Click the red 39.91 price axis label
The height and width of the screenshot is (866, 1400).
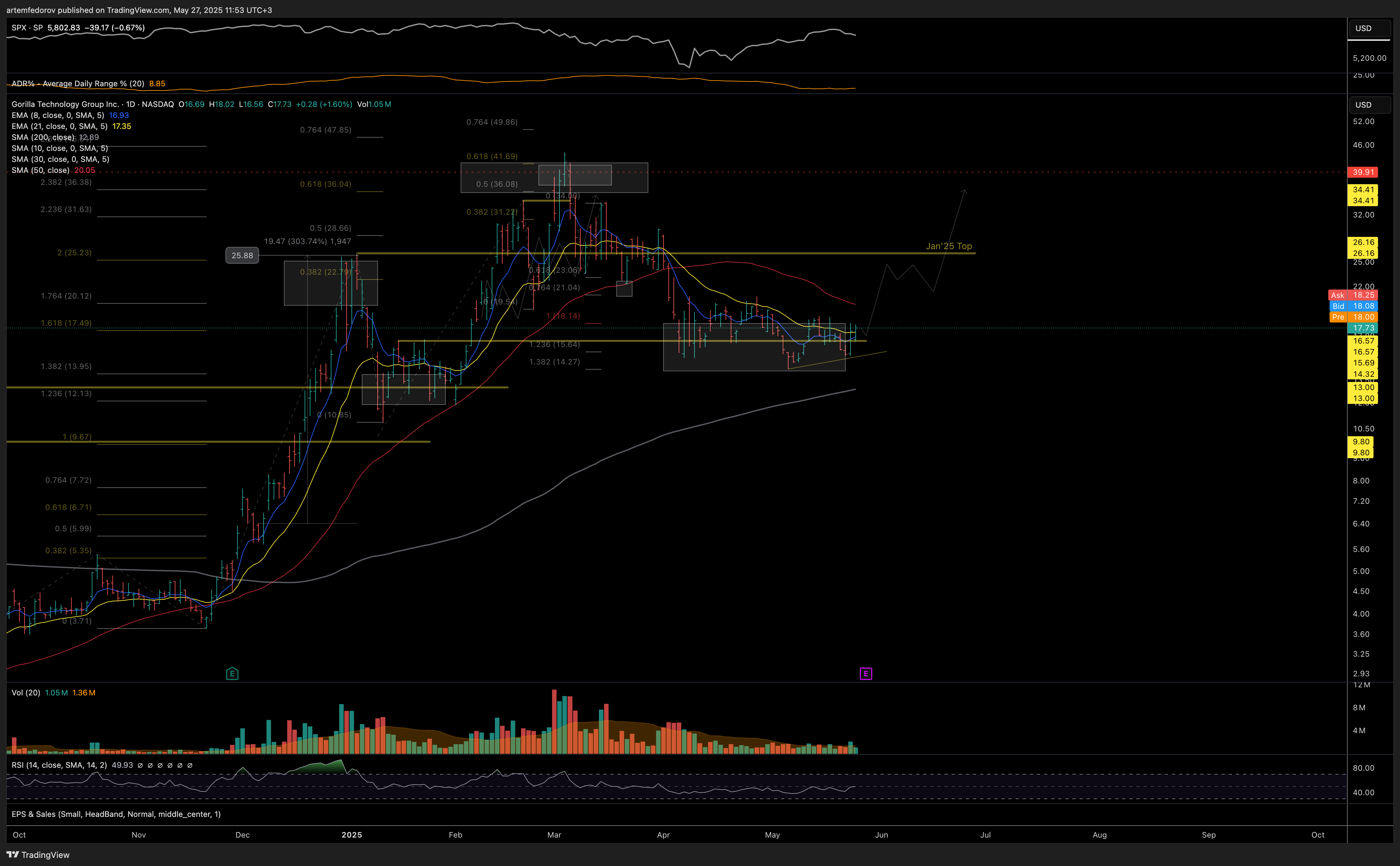point(1363,173)
